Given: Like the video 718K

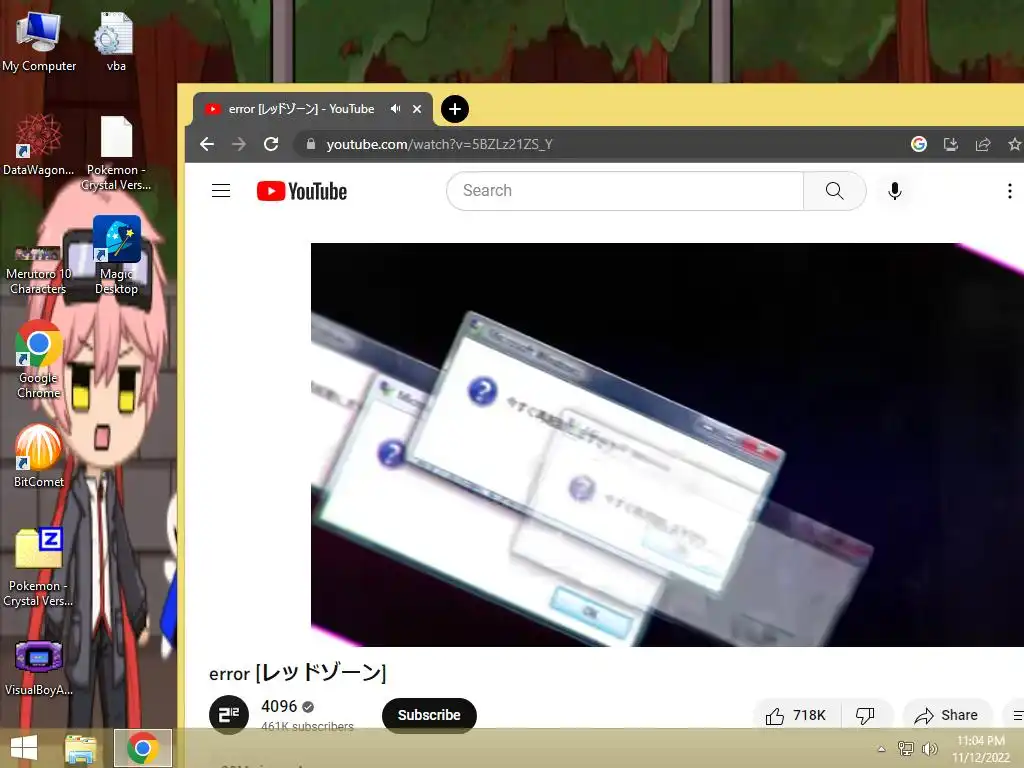Looking at the screenshot, I should [x=797, y=716].
